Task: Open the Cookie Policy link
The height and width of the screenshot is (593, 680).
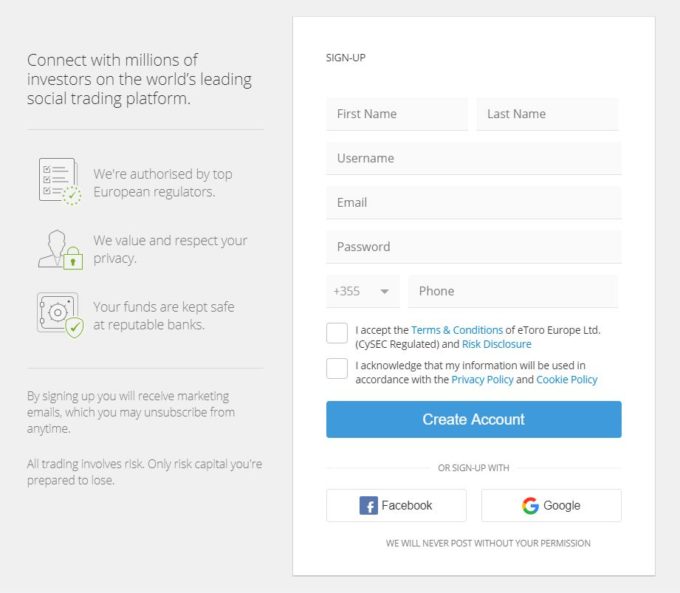Action: [x=567, y=380]
